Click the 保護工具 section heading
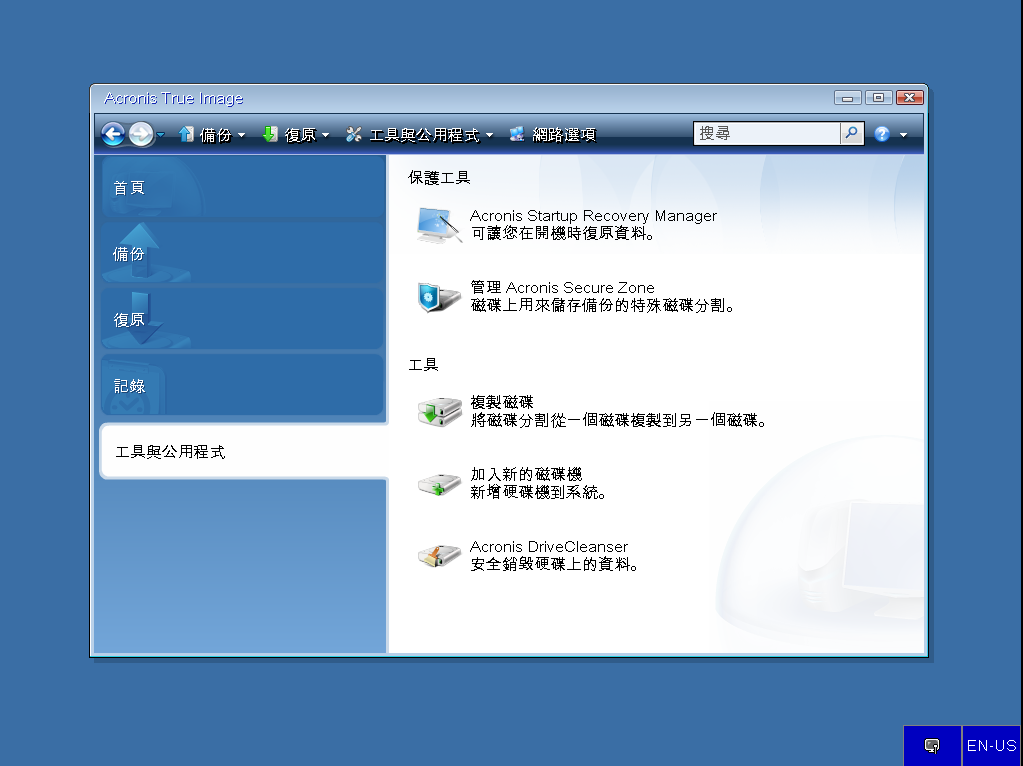 pyautogui.click(x=439, y=178)
